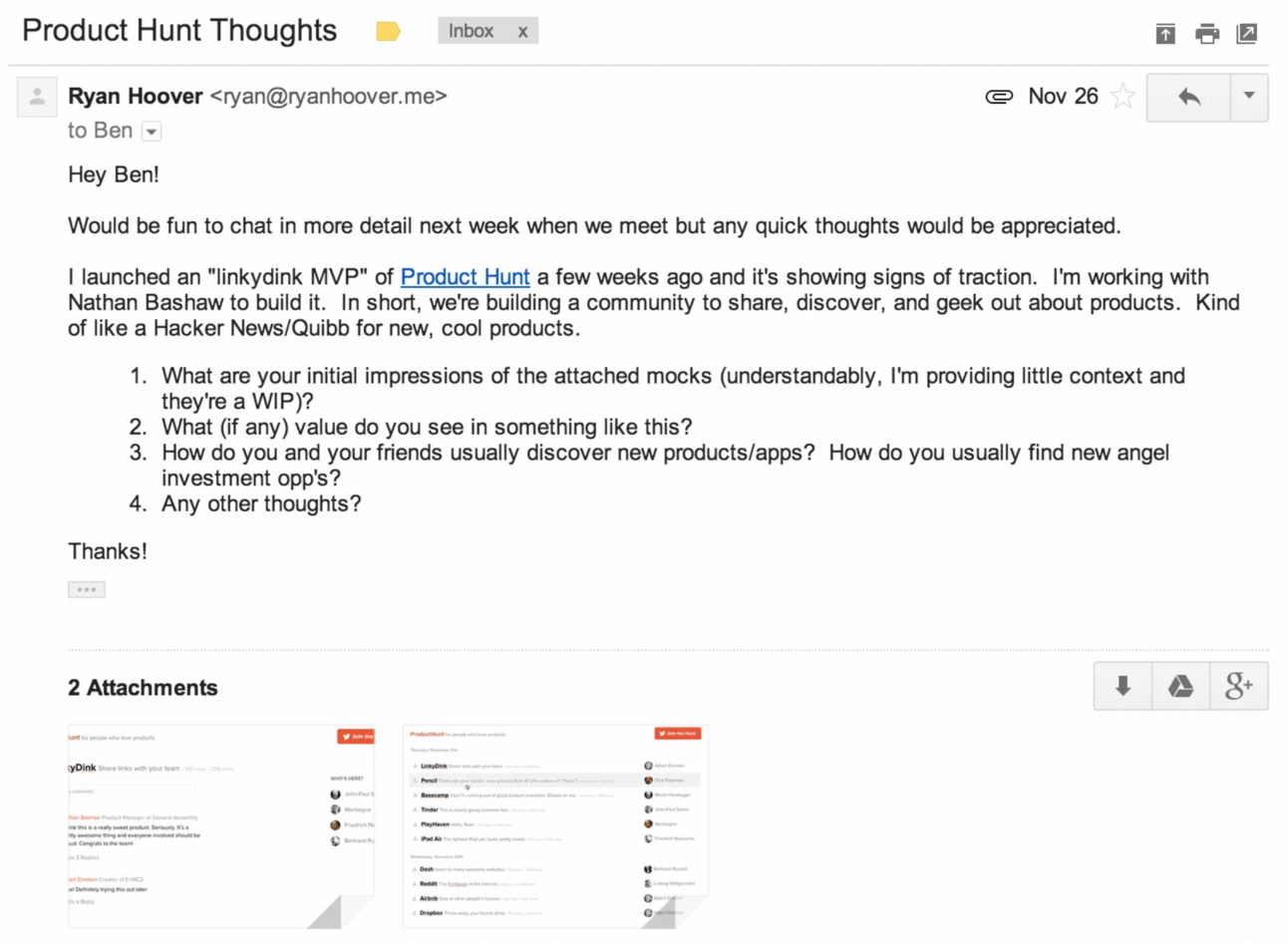Click the paperclip attachment icon
This screenshot has height=944, width=1288.
[x=999, y=97]
